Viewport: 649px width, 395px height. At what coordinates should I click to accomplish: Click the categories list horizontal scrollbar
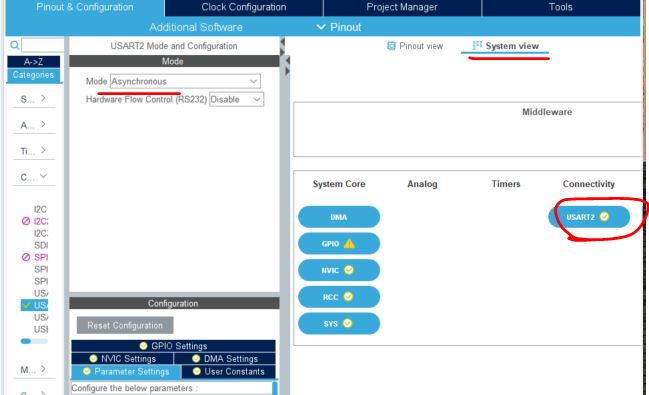(x=34, y=341)
